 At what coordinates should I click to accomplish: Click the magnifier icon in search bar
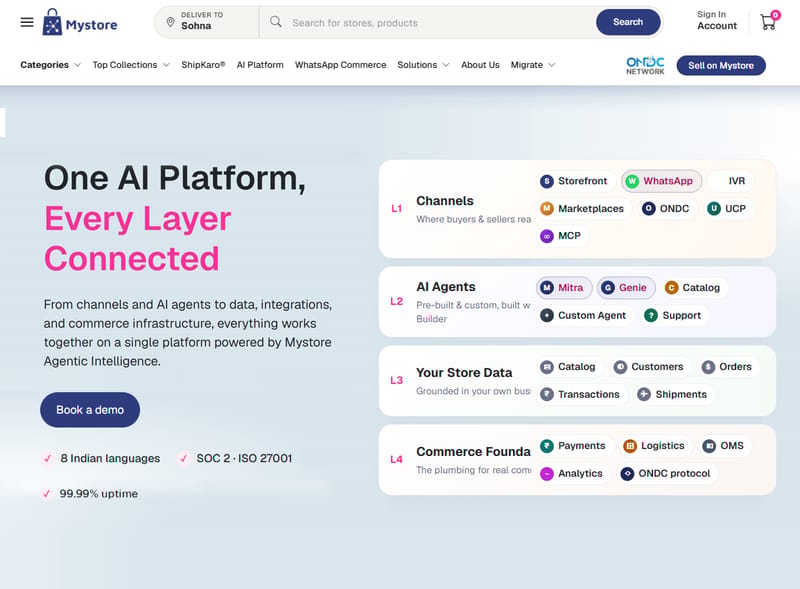276,21
